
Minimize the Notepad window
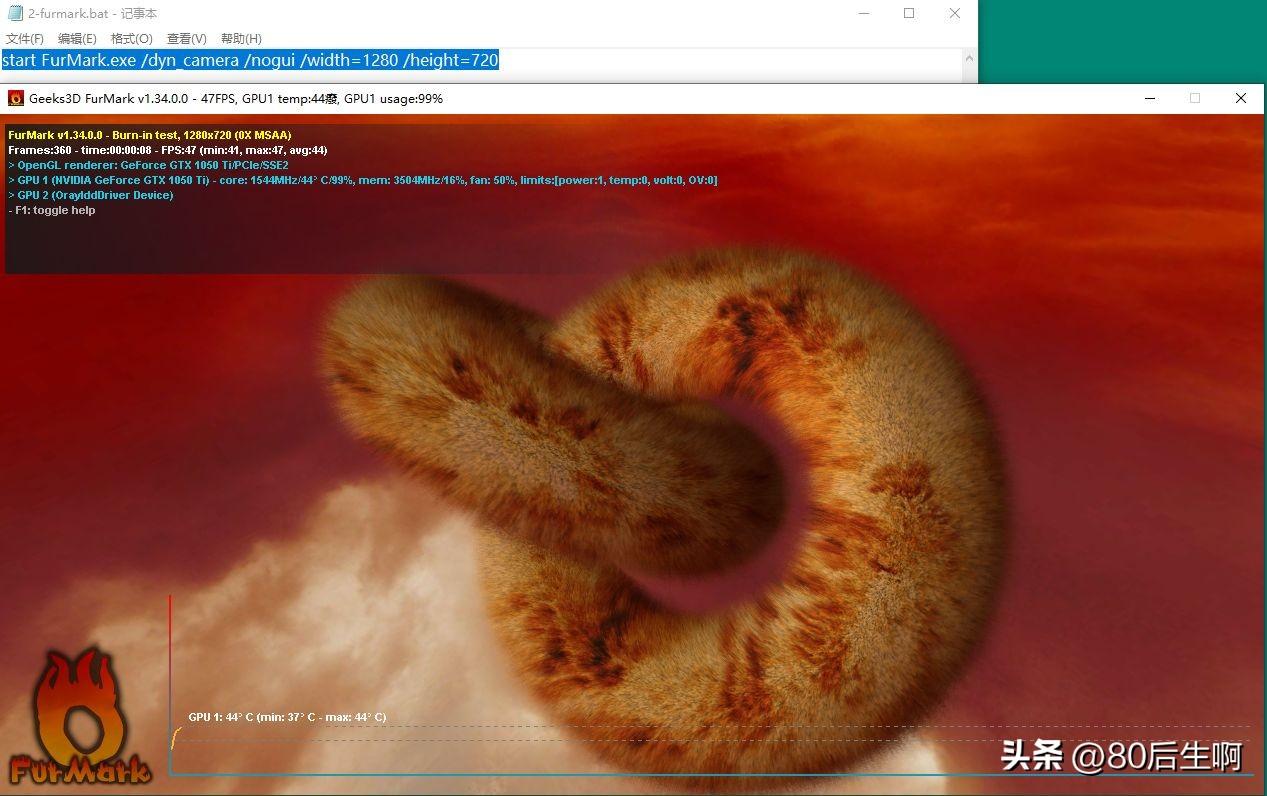coord(863,14)
